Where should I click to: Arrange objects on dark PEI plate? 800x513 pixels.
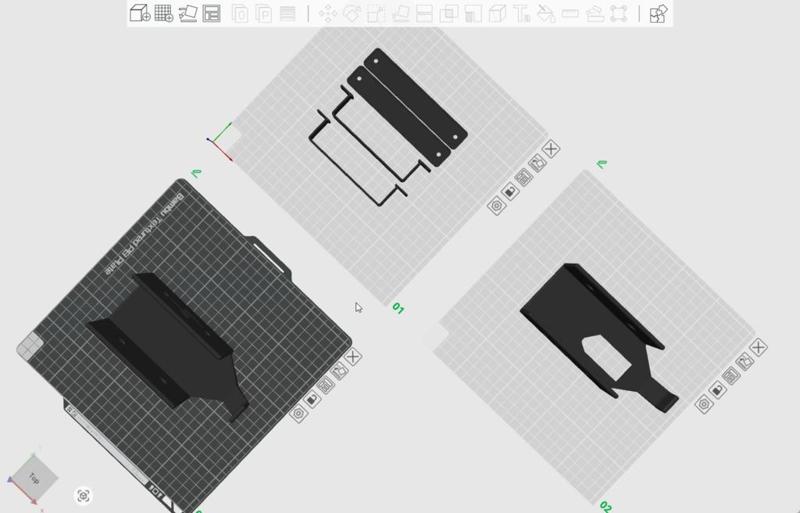pos(326,385)
